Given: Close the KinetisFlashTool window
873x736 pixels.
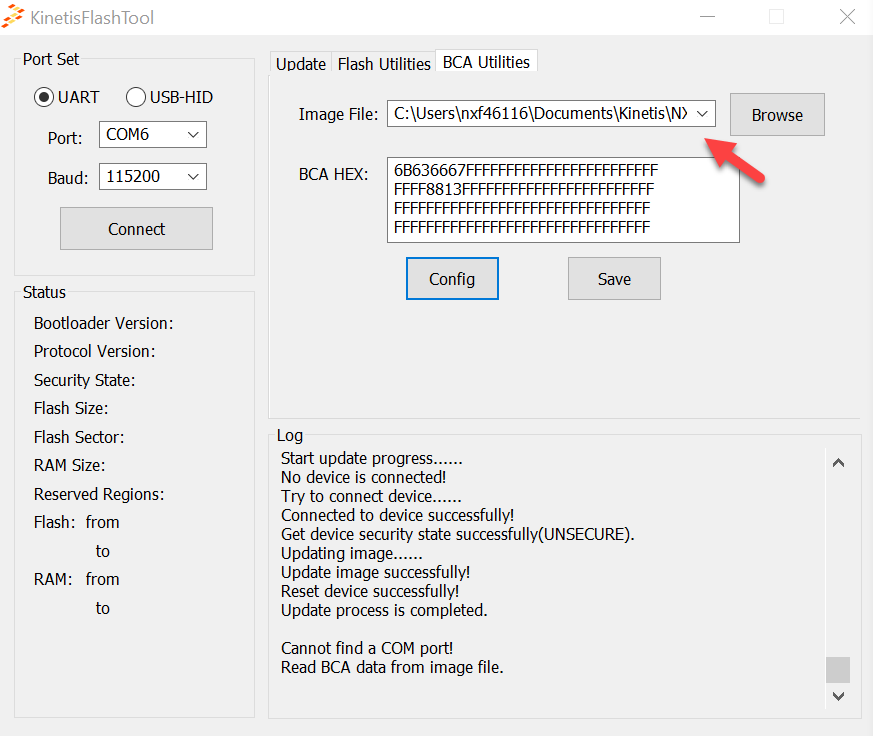Looking at the screenshot, I should coord(847,17).
